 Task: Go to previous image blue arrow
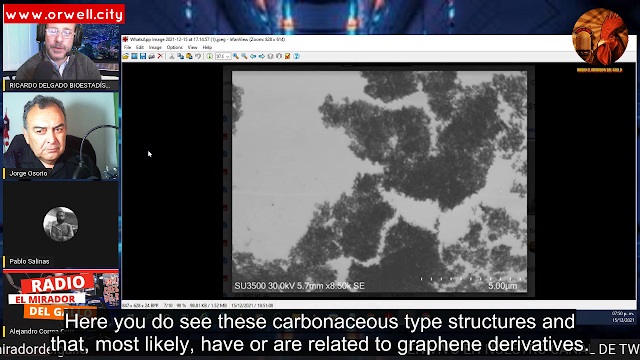point(253,56)
